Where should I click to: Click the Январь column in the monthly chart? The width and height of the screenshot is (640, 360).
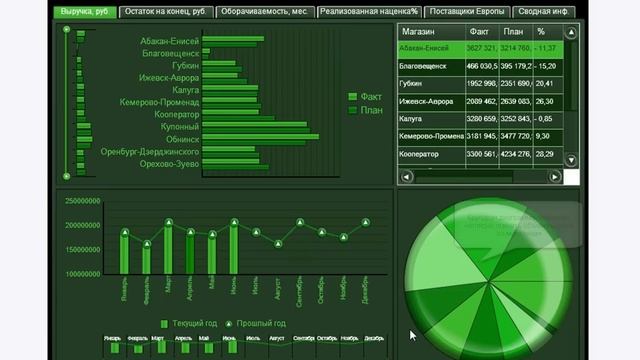pos(124,253)
